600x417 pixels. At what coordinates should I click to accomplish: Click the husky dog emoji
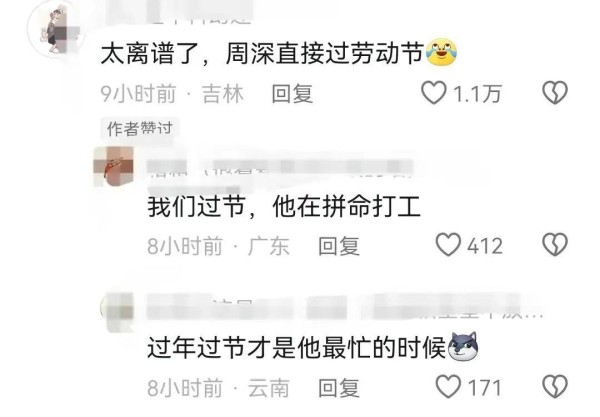(462, 347)
